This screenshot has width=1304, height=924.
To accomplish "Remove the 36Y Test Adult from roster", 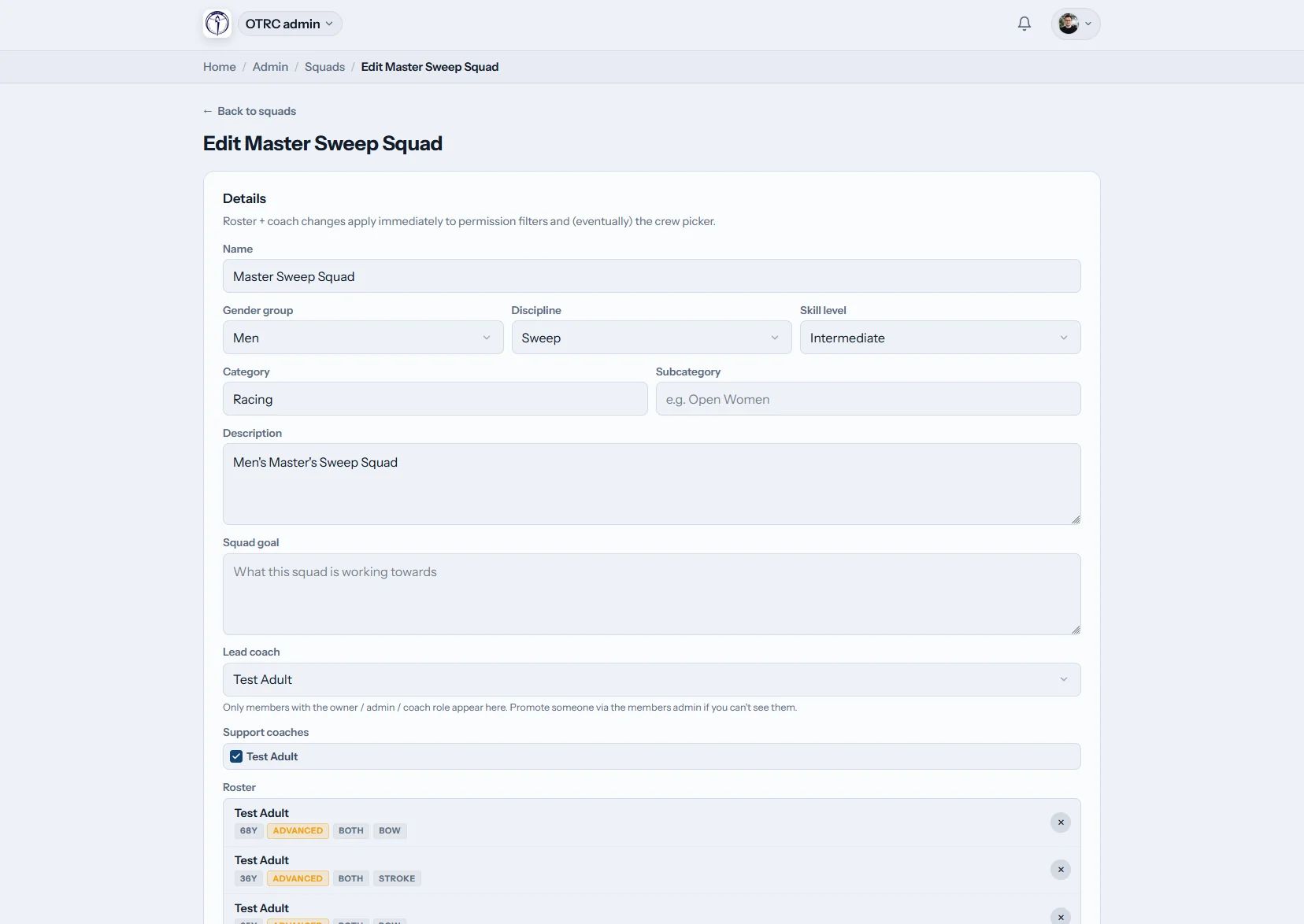I will [x=1061, y=870].
